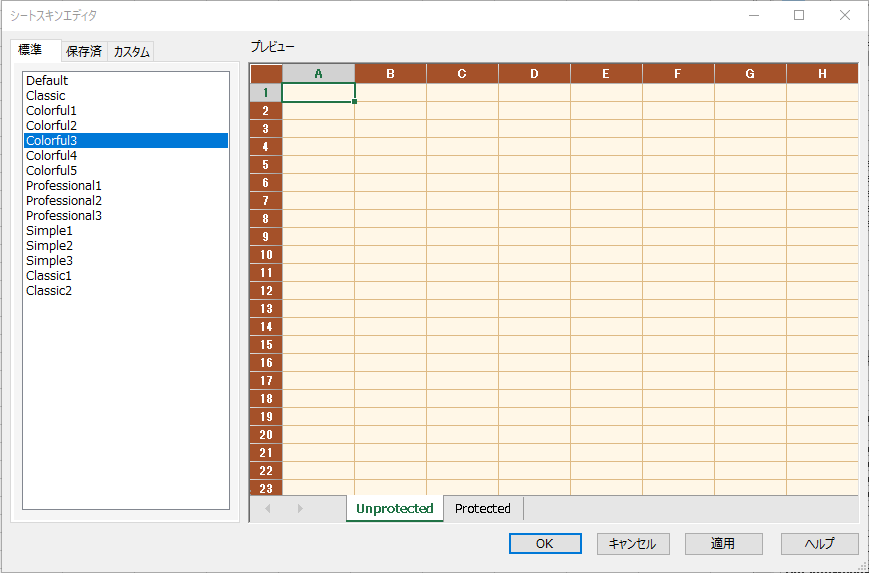Image resolution: width=869 pixels, height=573 pixels.
Task: Choose the Classic skin entry
Action: 46,96
